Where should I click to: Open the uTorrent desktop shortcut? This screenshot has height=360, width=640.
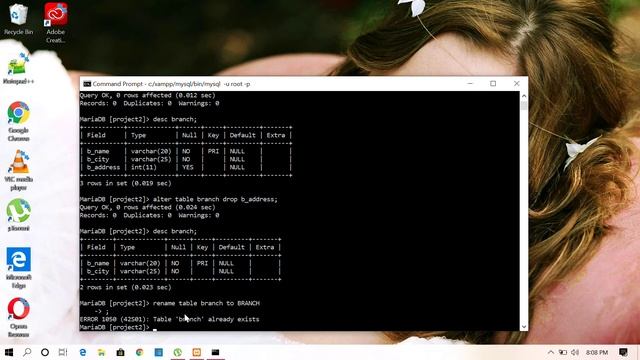pyautogui.click(x=18, y=215)
